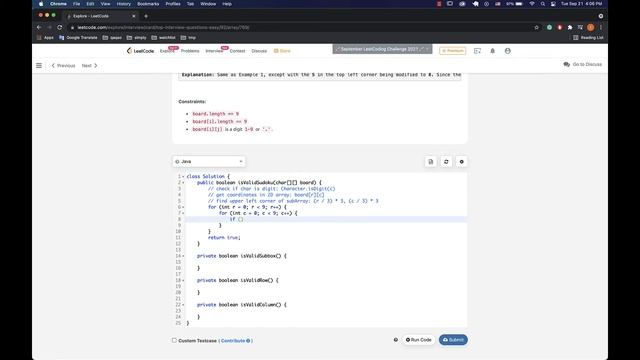Open editor settings gear
The width and height of the screenshot is (640, 360).
click(x=462, y=162)
